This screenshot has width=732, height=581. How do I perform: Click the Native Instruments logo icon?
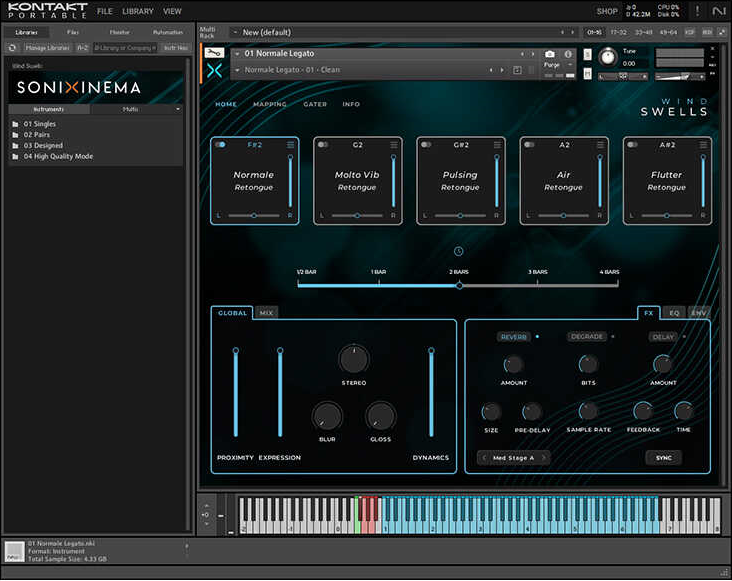718,11
